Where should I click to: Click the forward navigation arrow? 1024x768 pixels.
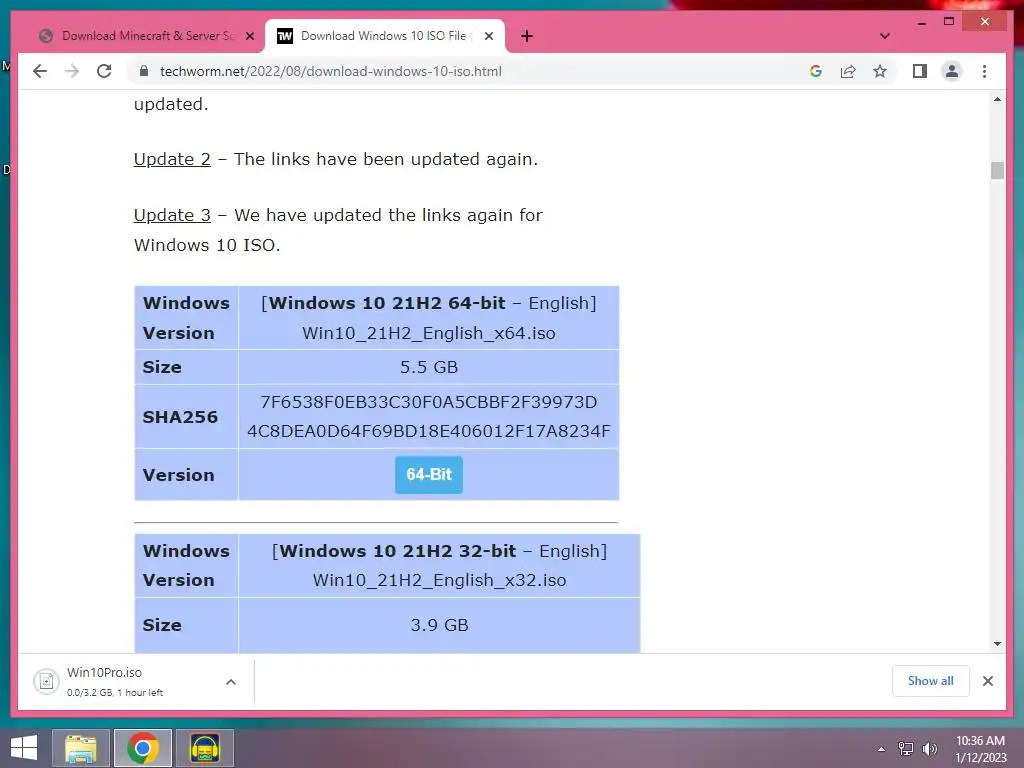tap(72, 71)
